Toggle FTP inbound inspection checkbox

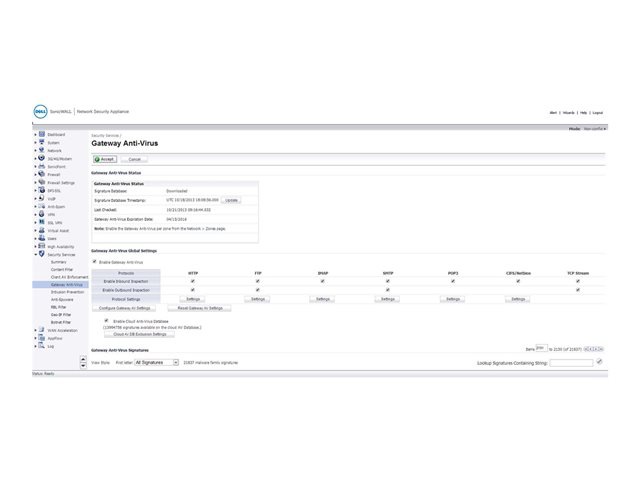pos(258,281)
